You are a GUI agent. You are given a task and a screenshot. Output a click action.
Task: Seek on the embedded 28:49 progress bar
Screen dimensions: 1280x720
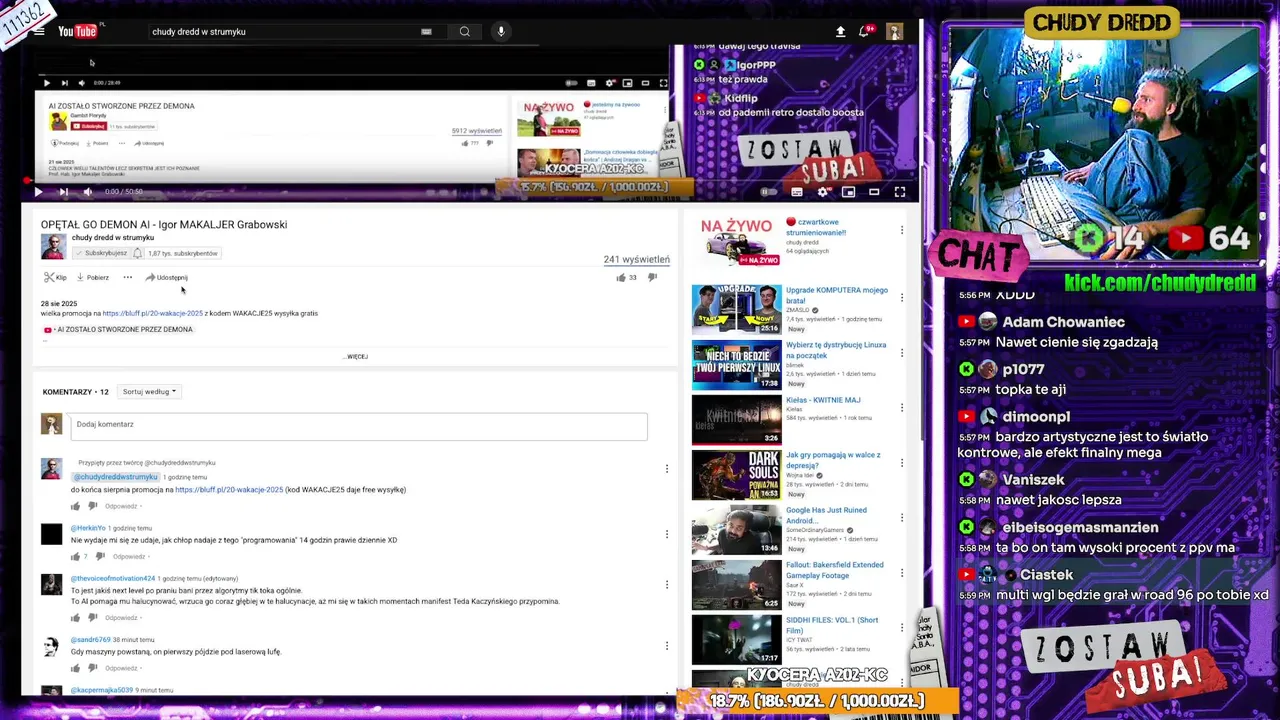point(354,75)
